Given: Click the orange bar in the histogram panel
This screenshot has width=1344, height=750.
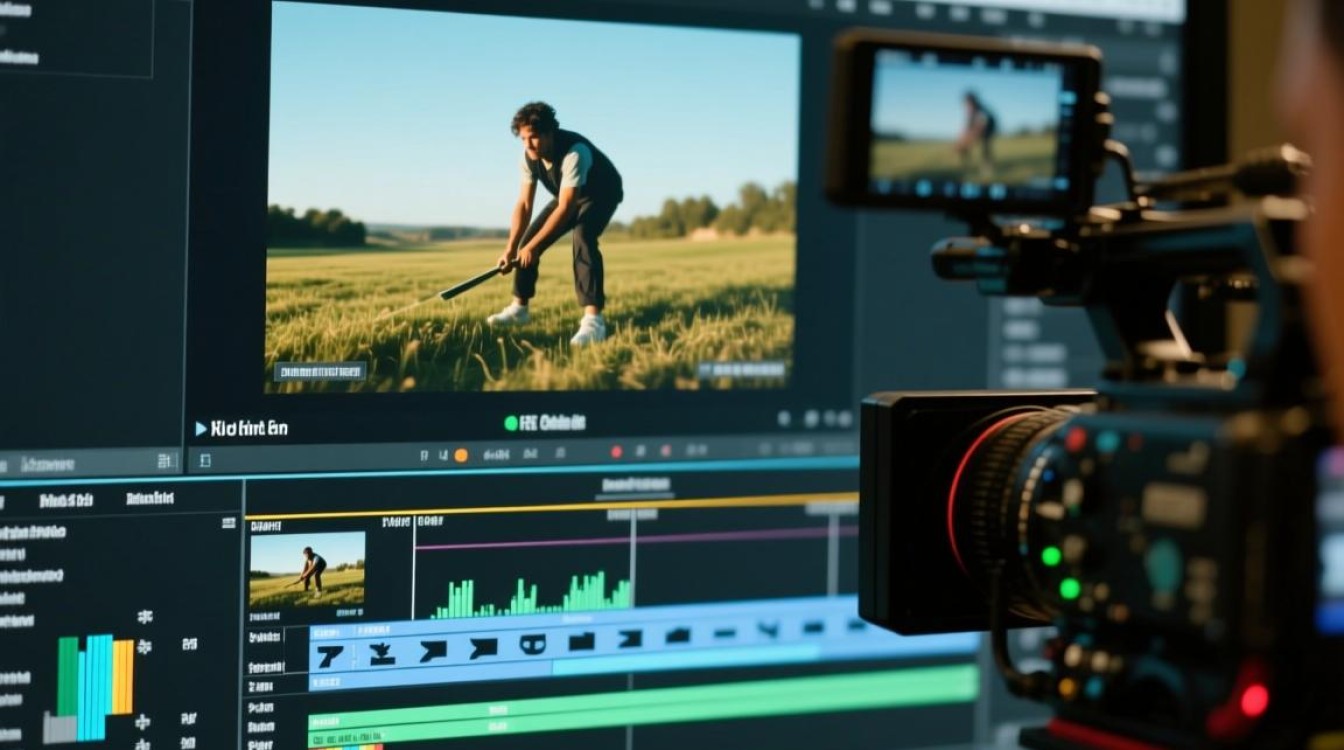Looking at the screenshot, I should click(123, 677).
